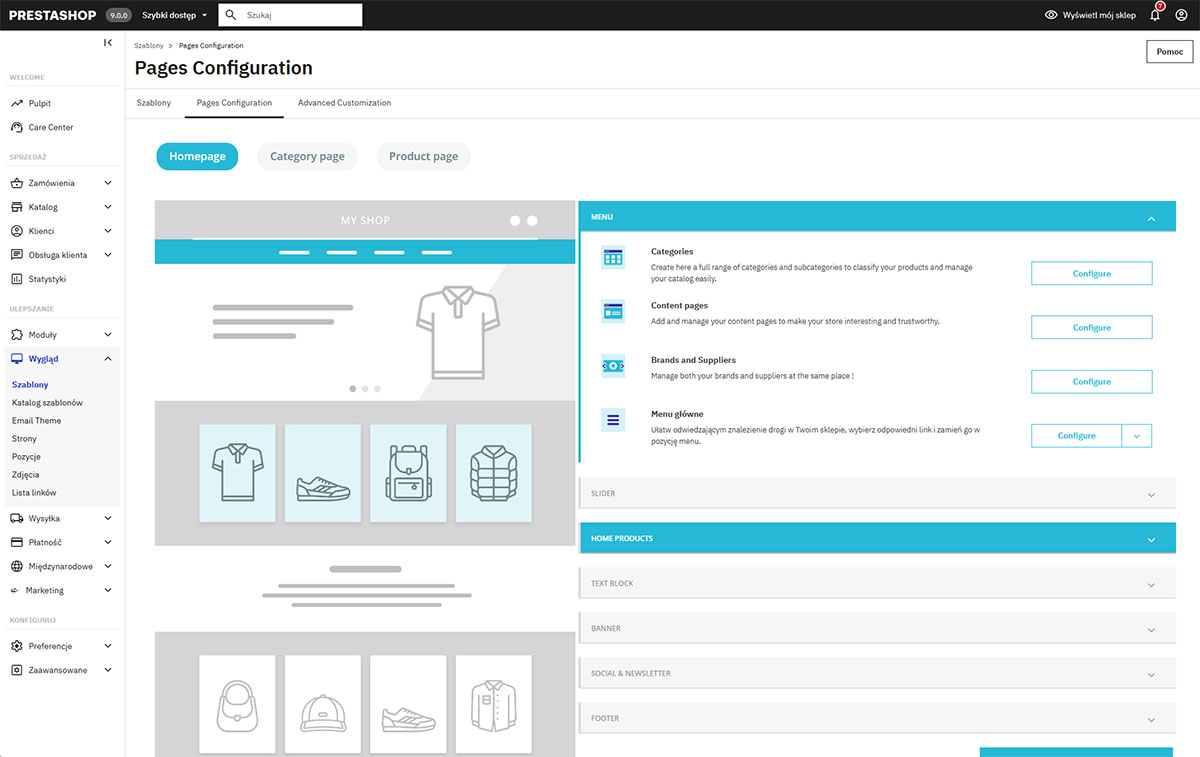The width and height of the screenshot is (1200, 757).
Task: Expand the SLIDER section
Action: (x=877, y=493)
